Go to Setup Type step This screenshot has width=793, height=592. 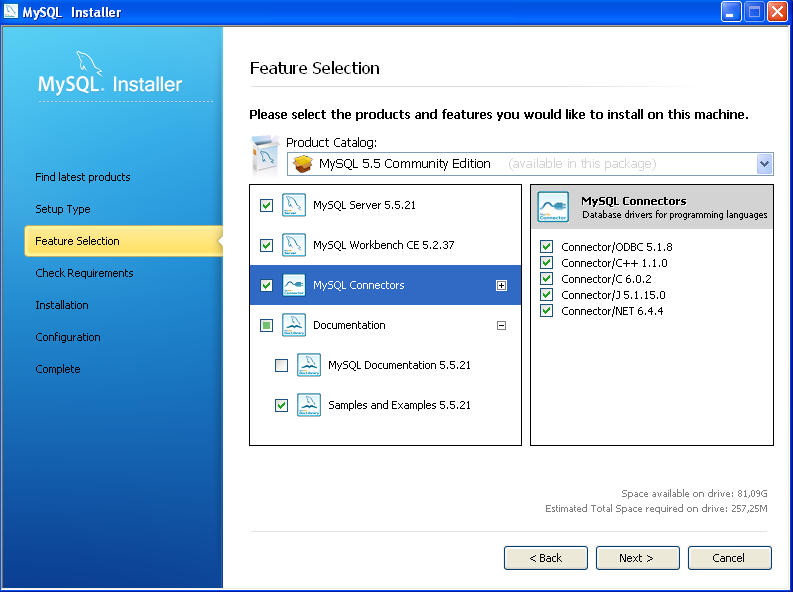pos(63,209)
